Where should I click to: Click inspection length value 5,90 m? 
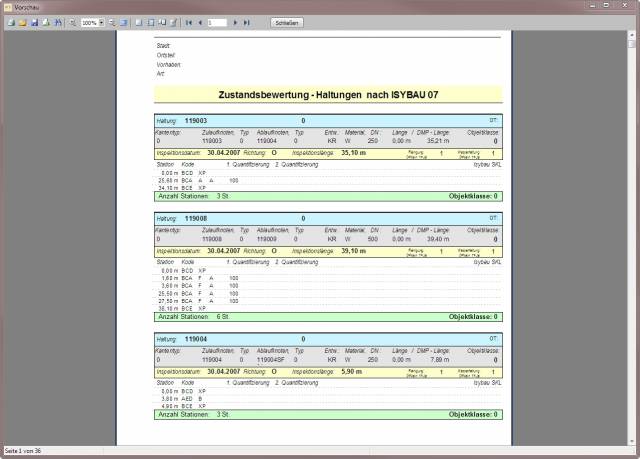click(351, 372)
